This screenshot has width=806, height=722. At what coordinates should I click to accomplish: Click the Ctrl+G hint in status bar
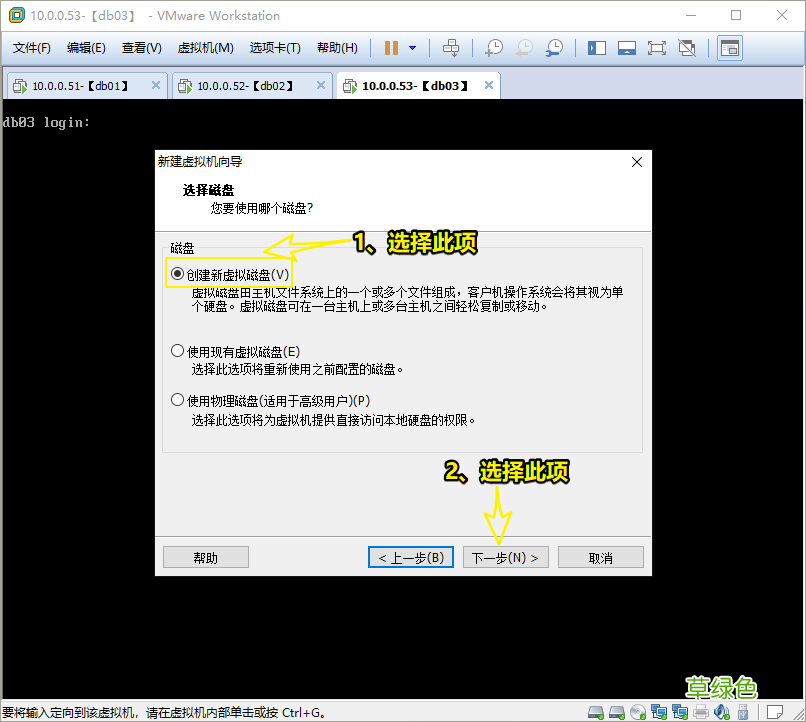coord(303,713)
